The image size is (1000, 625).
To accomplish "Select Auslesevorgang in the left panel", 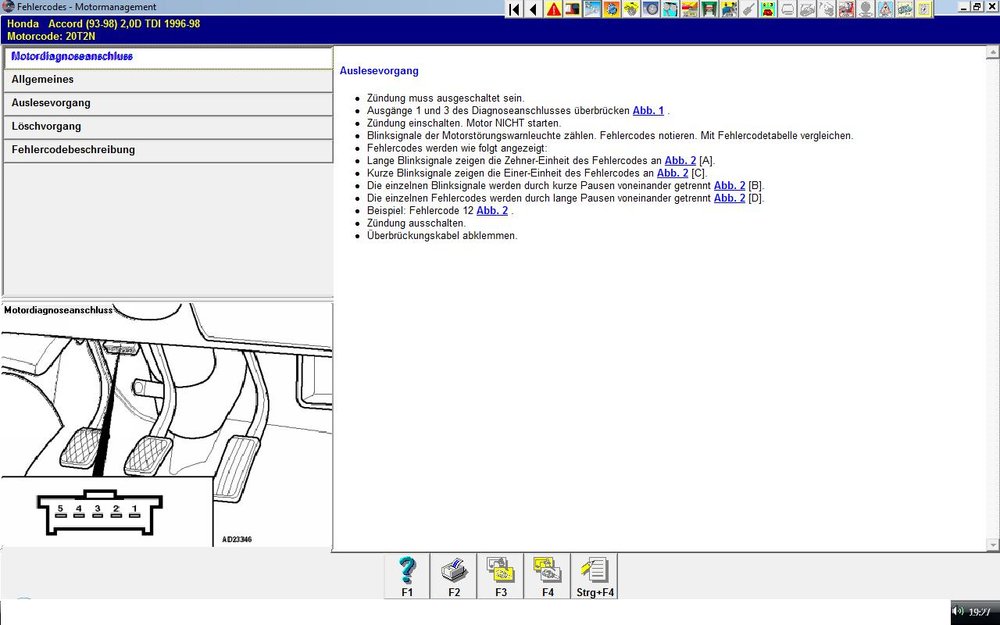I will tap(167, 103).
